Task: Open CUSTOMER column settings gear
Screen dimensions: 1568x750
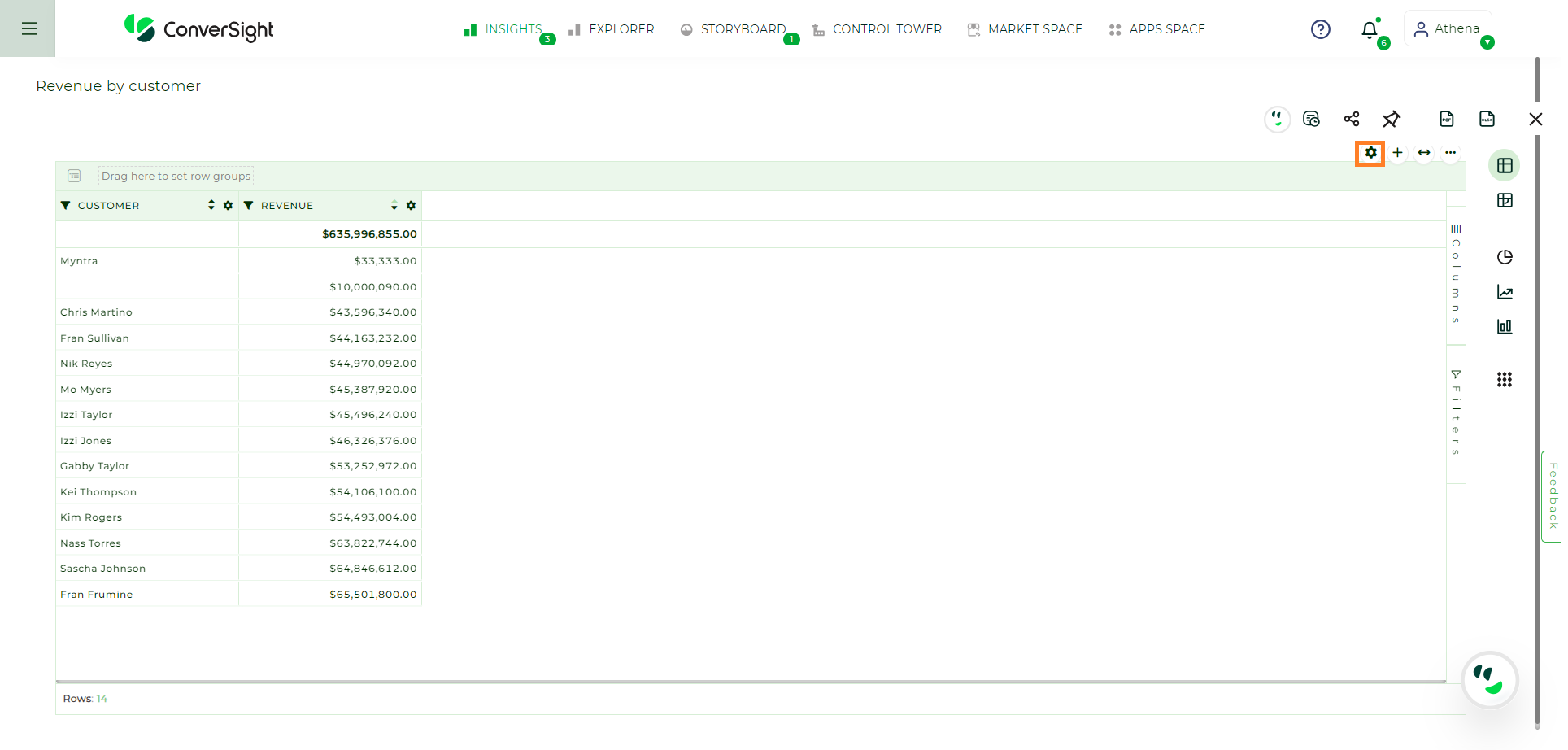Action: (x=228, y=206)
